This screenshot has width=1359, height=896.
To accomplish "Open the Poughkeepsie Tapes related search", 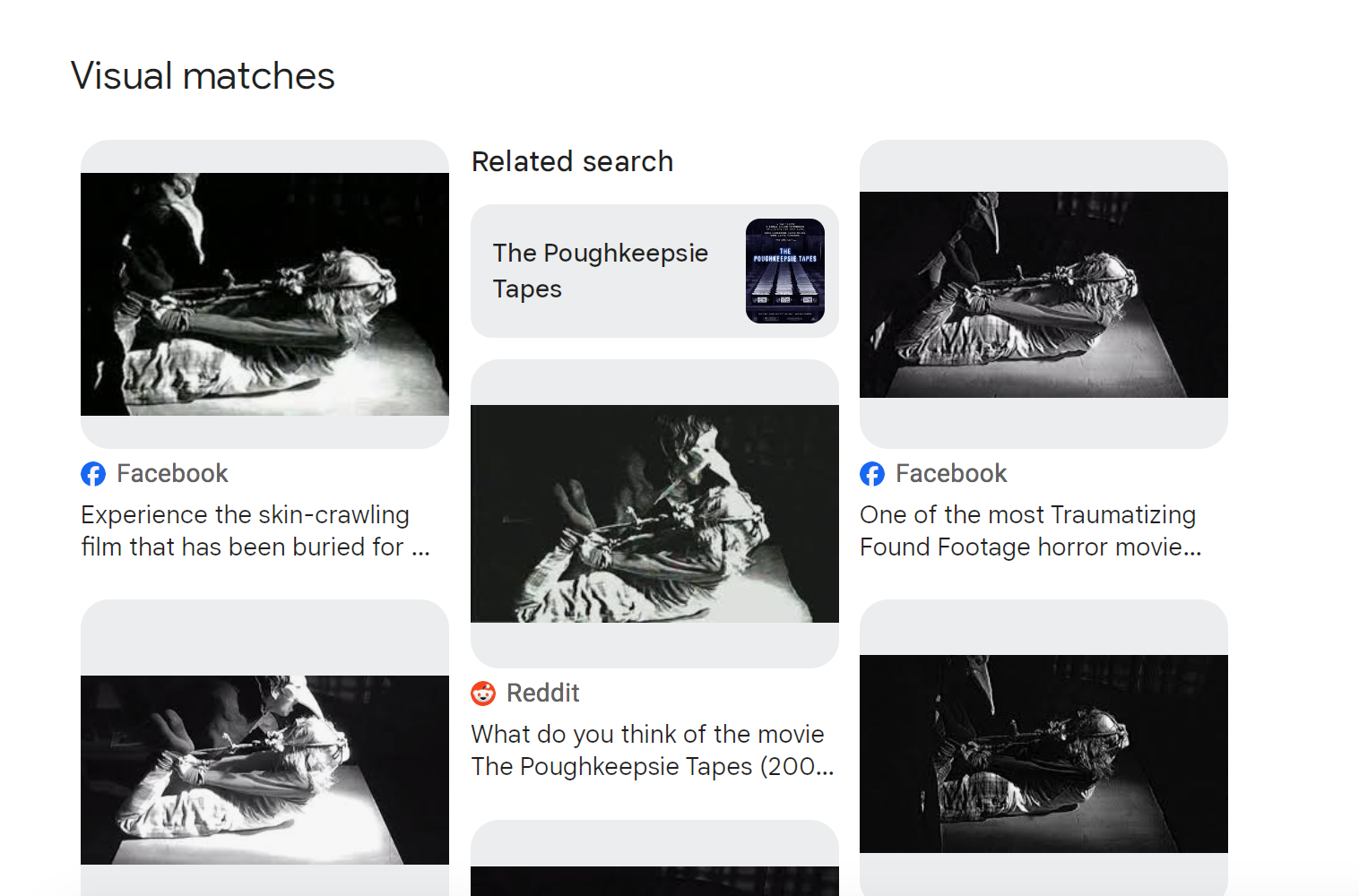I will pyautogui.click(x=601, y=271).
